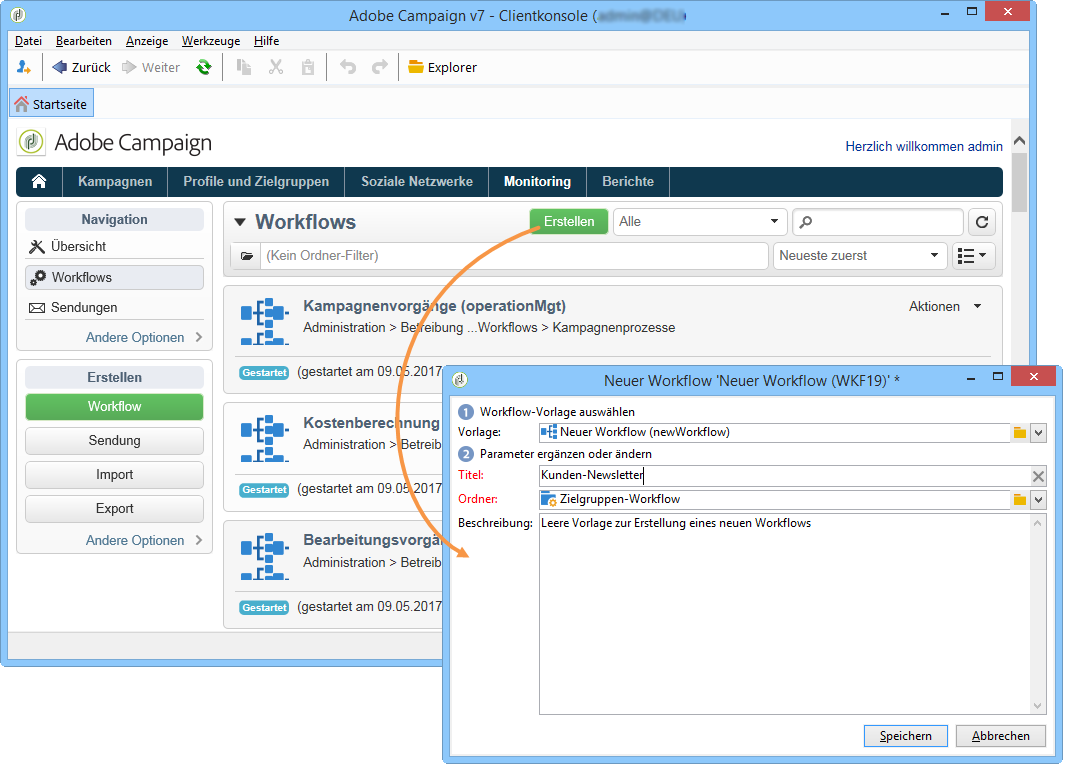Click the user connection icon in toolbar
Image resolution: width=1082 pixels, height=782 pixels.
pyautogui.click(x=23, y=67)
